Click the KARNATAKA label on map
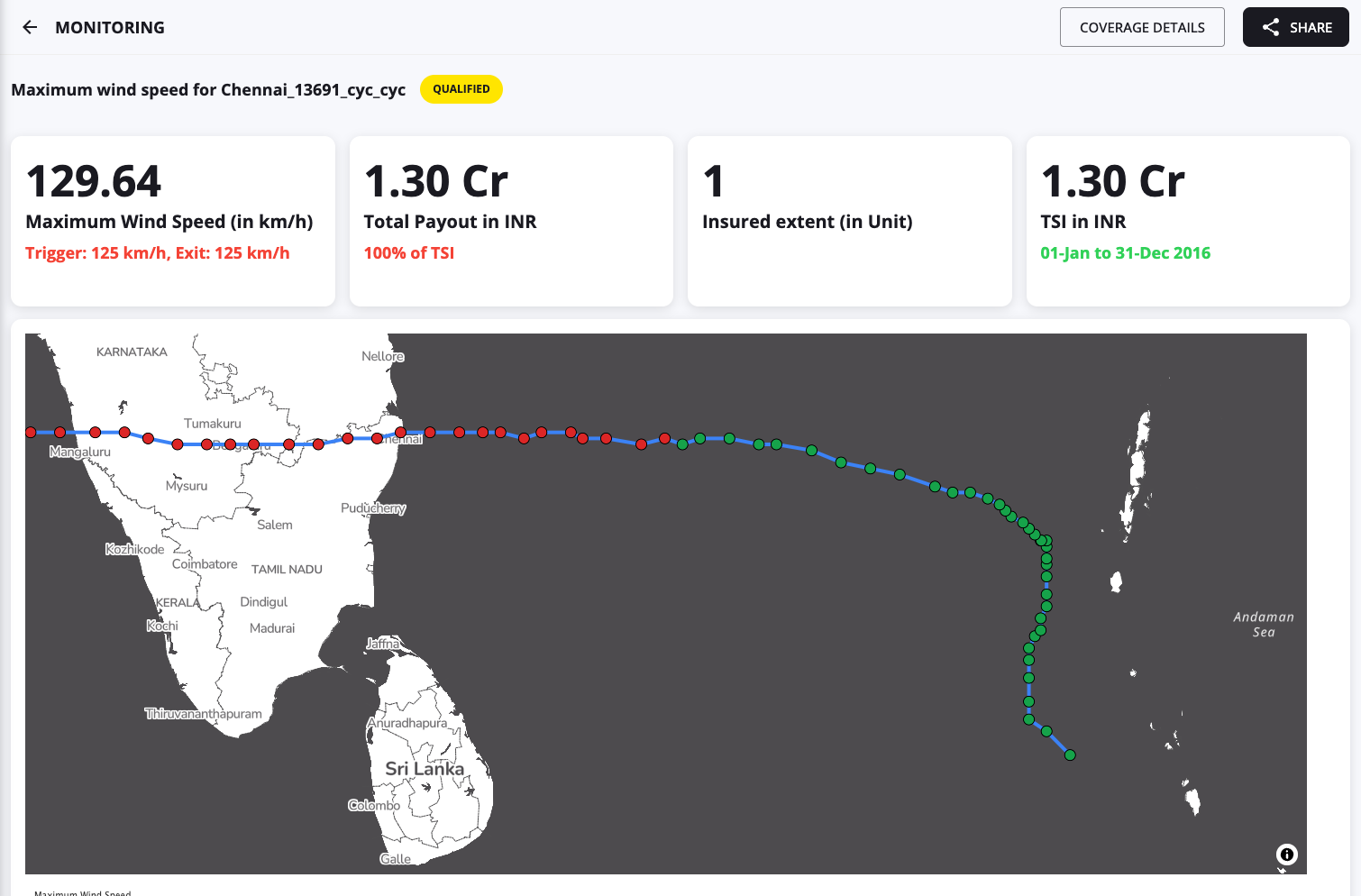This screenshot has width=1361, height=896. [132, 352]
